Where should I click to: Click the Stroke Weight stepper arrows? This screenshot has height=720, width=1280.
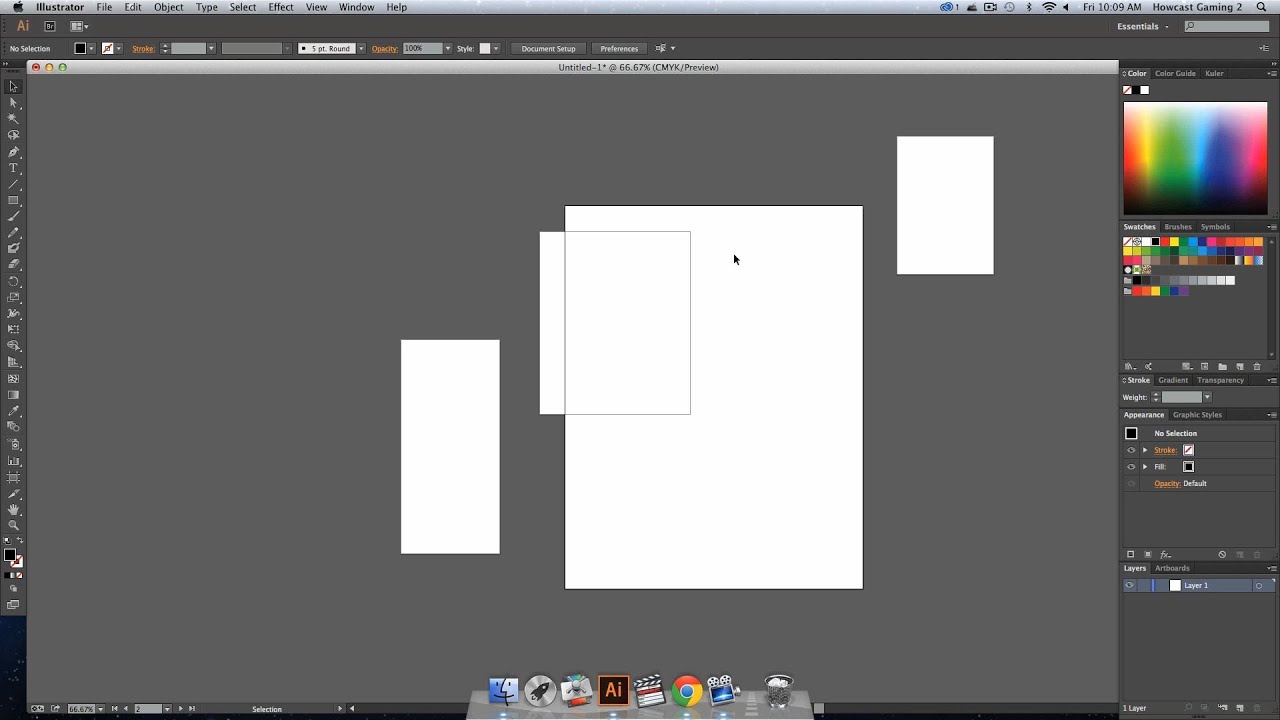pyautogui.click(x=1156, y=397)
